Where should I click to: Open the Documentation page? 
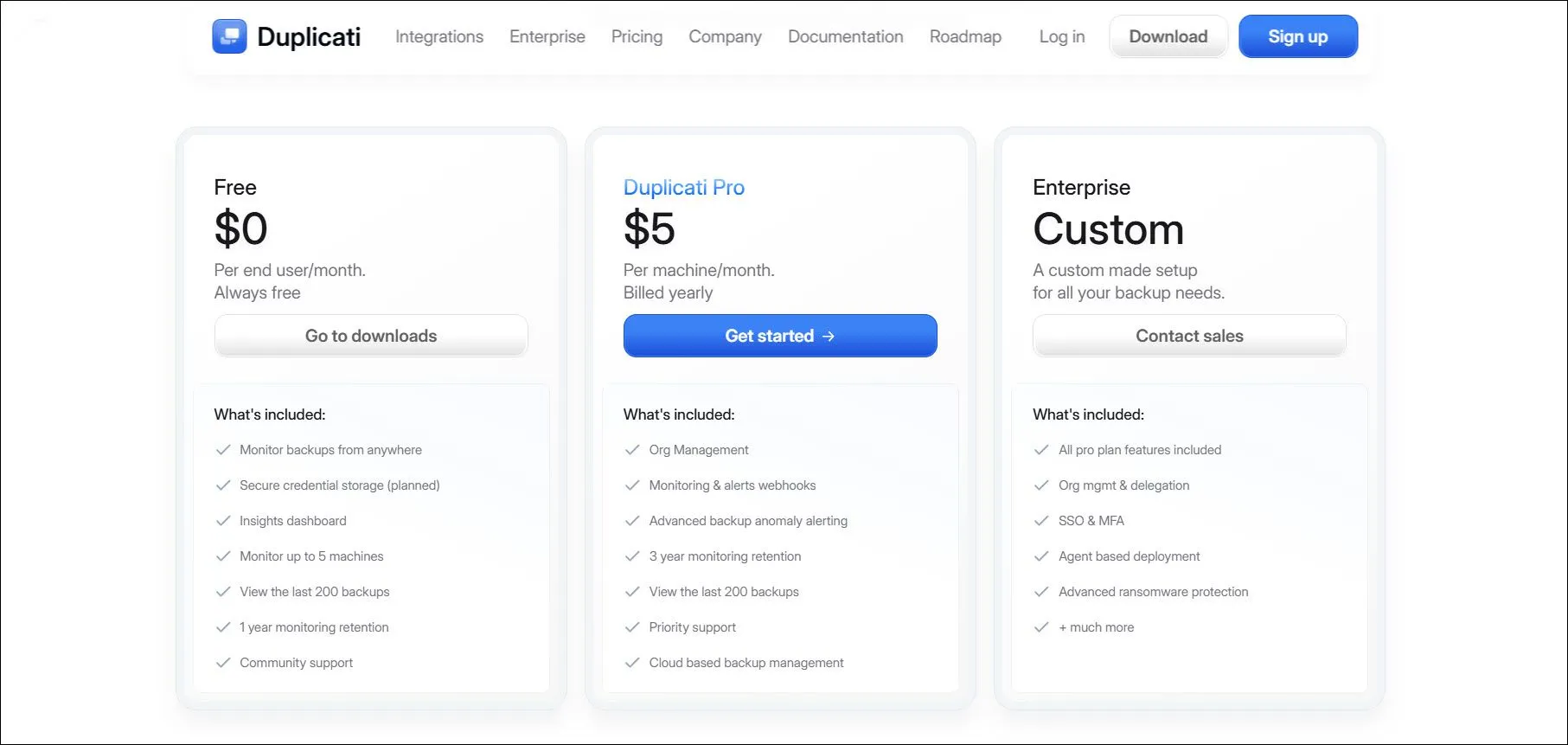point(845,36)
